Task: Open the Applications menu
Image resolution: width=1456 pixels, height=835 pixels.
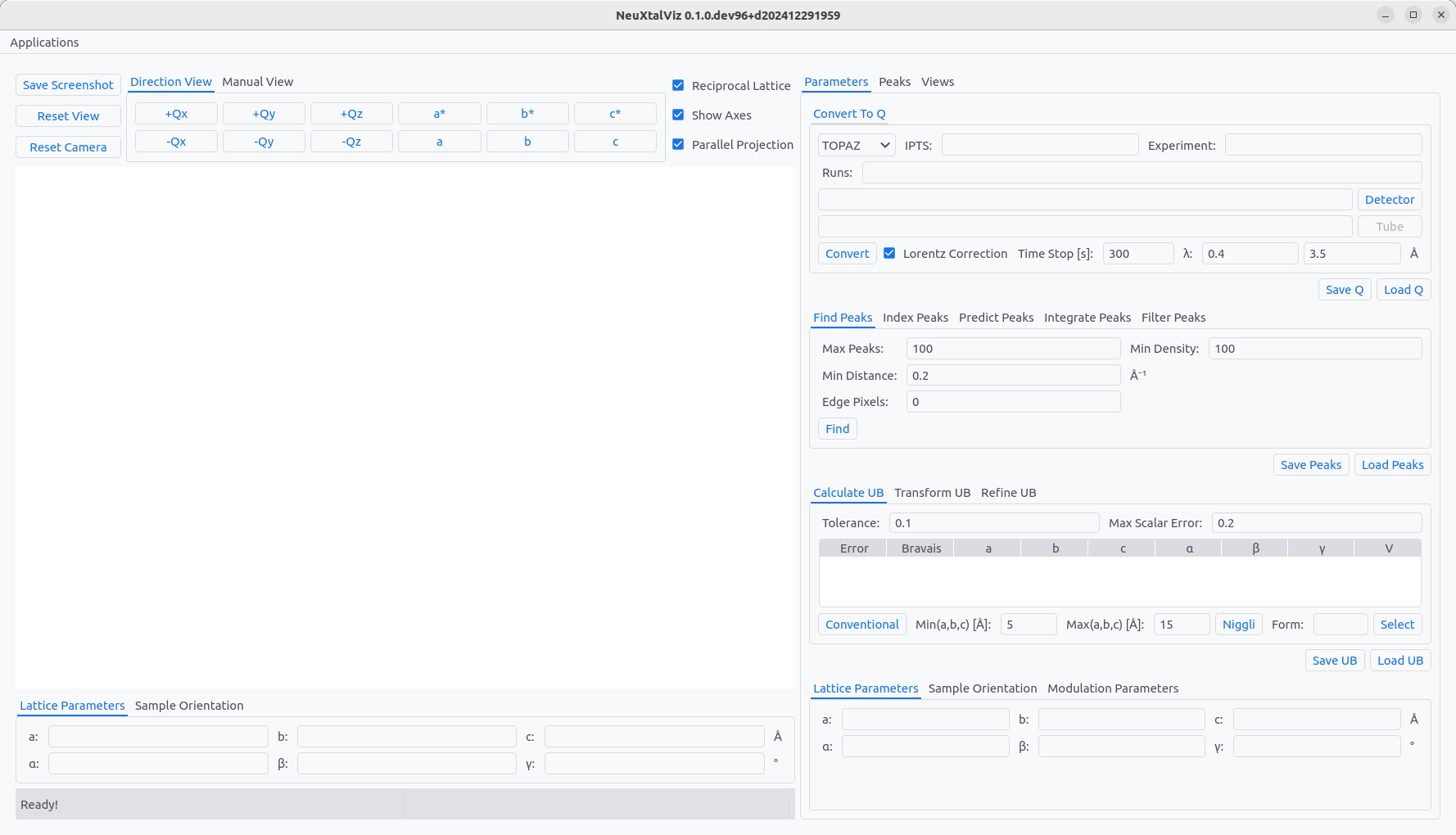Action: point(44,43)
